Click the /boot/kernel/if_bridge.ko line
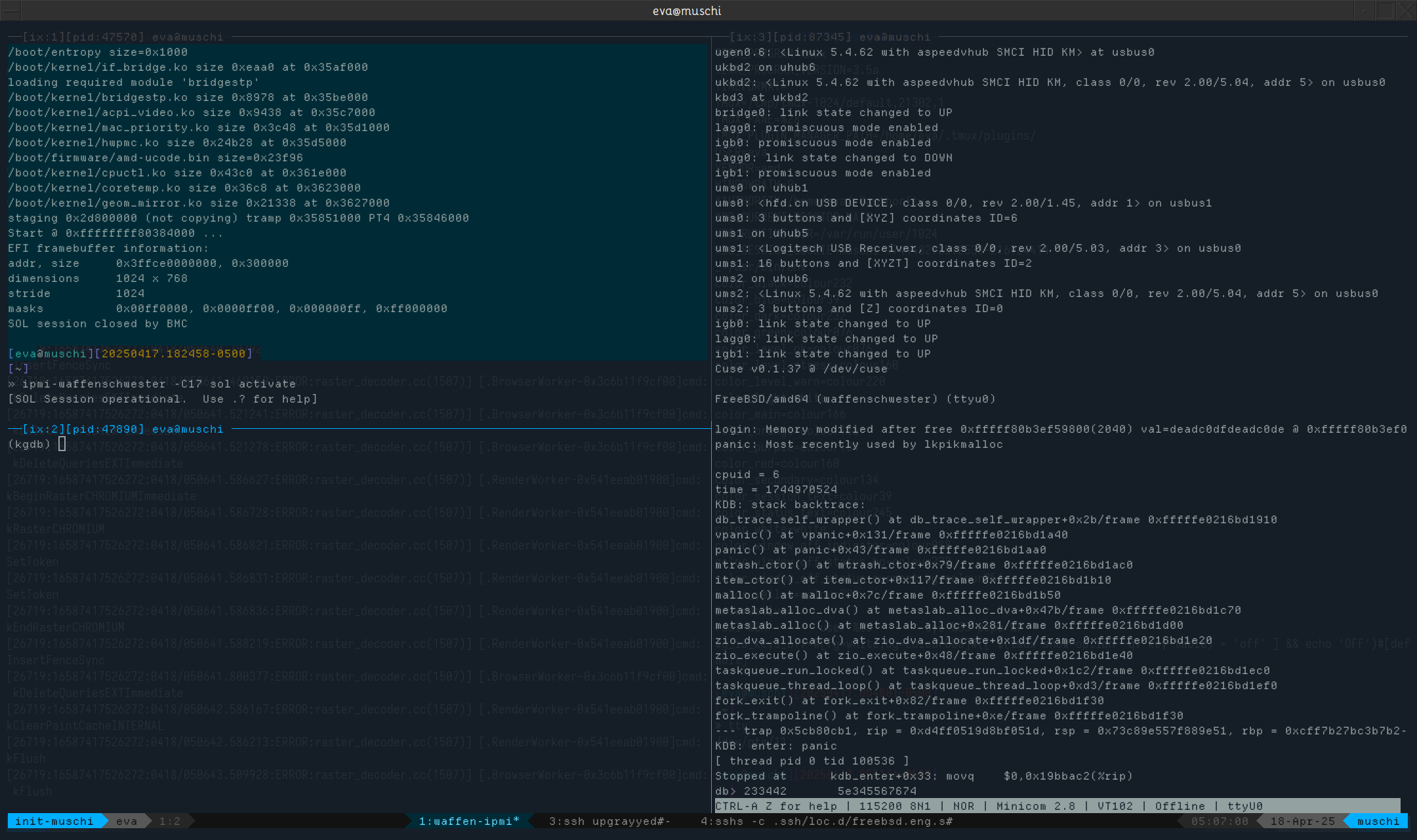 pyautogui.click(x=188, y=67)
